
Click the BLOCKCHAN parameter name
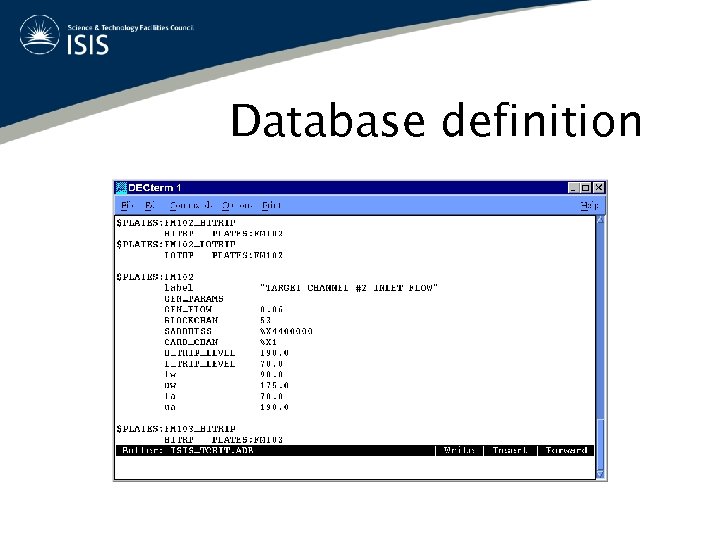(191, 321)
